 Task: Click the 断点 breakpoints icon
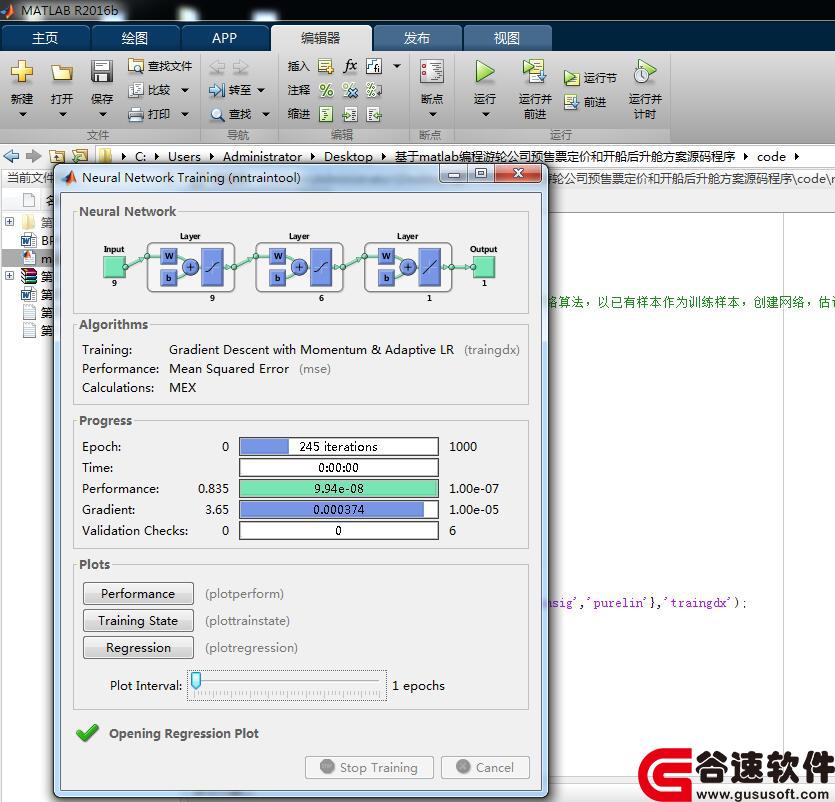tap(431, 71)
